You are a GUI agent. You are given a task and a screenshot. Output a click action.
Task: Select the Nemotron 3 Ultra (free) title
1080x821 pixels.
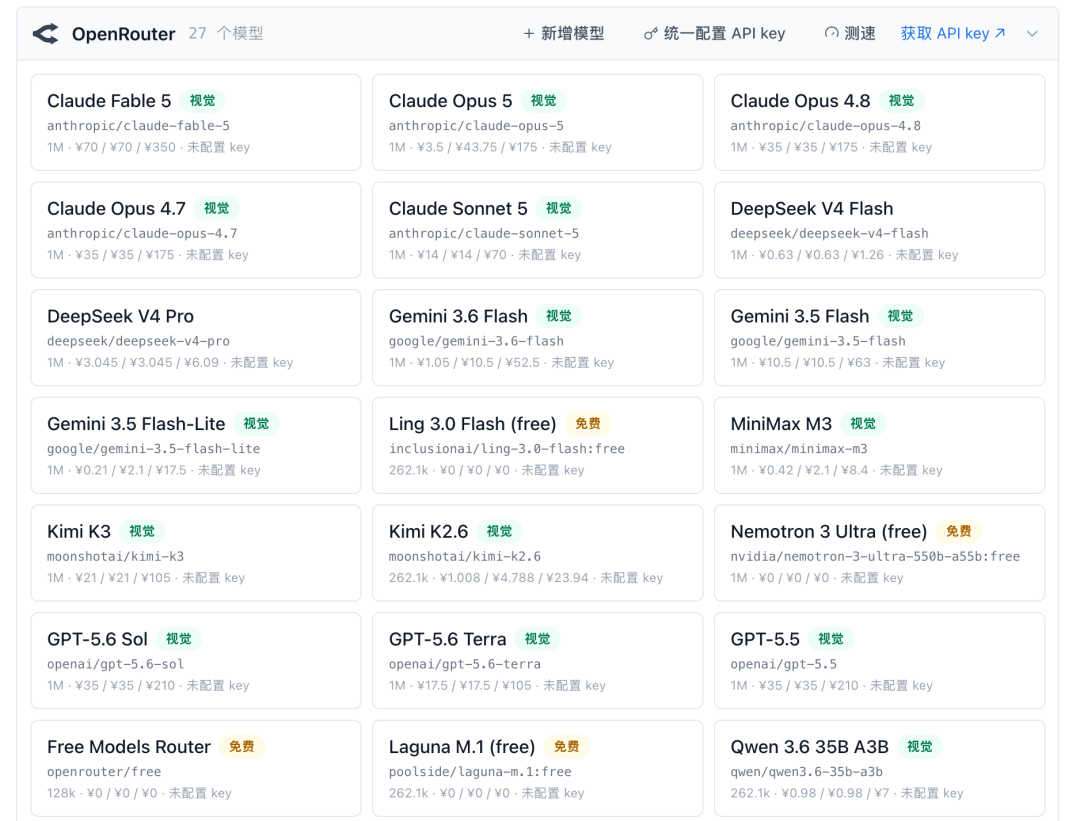[829, 532]
